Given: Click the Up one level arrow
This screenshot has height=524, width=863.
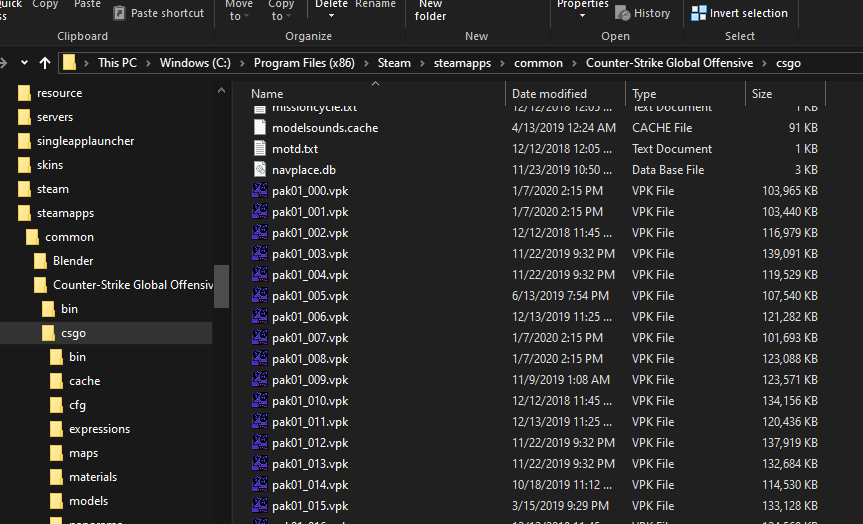Looking at the screenshot, I should (x=45, y=63).
